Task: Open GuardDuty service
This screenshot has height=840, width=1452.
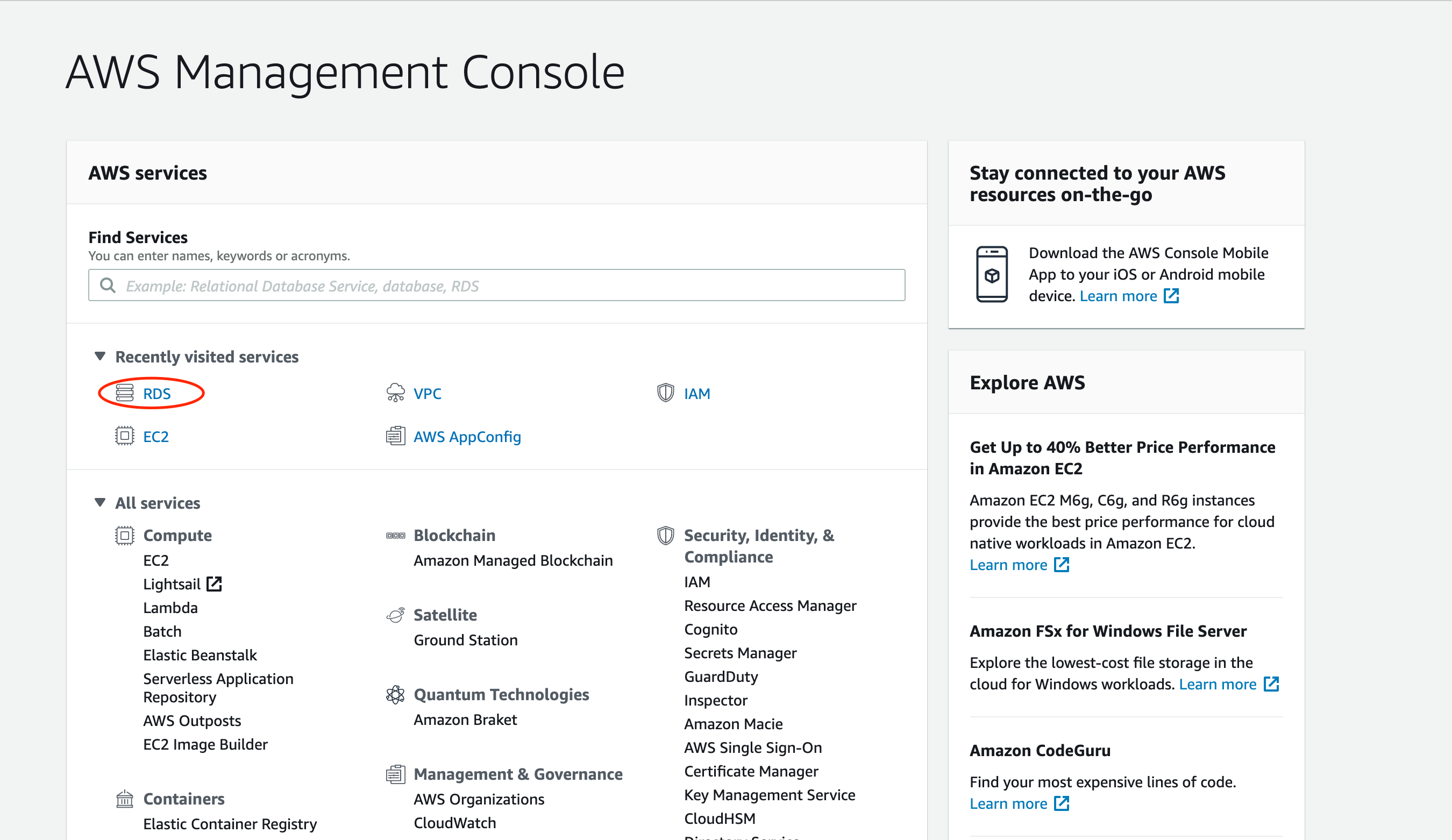Action: pos(721,677)
